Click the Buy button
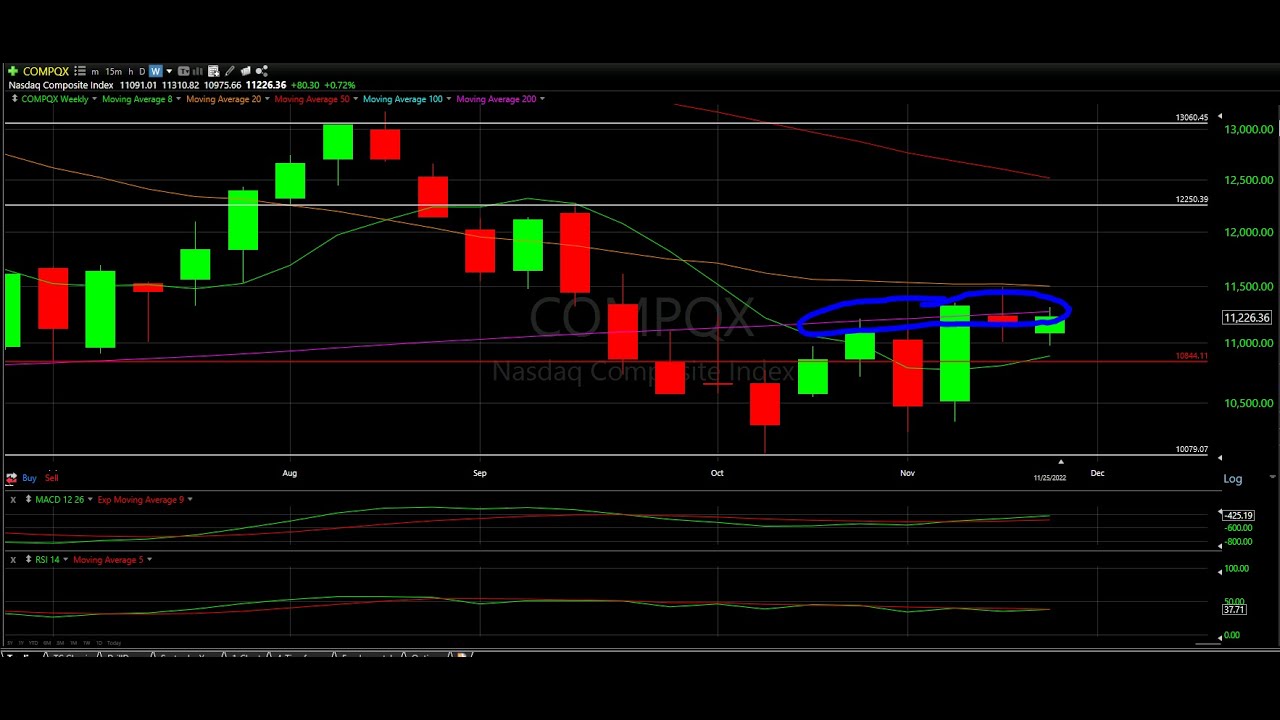The image size is (1280, 720). [29, 478]
